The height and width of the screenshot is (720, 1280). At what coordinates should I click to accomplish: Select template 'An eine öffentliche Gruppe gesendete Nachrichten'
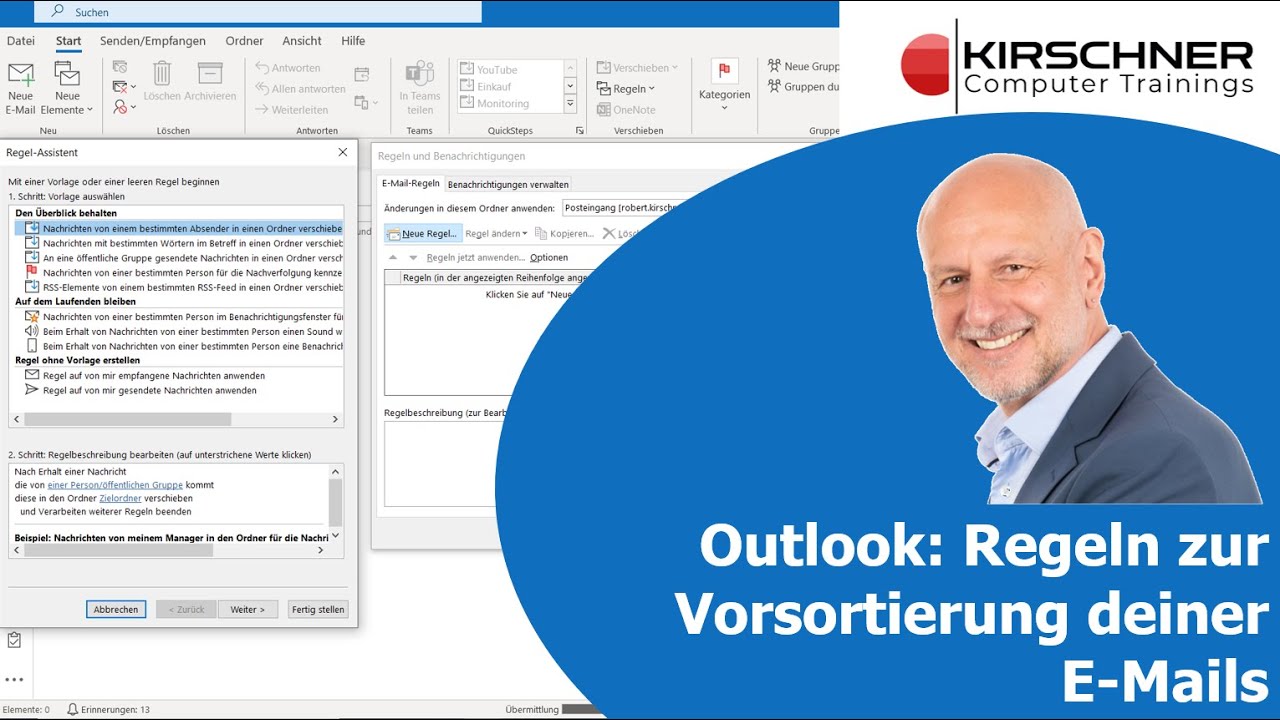point(180,257)
